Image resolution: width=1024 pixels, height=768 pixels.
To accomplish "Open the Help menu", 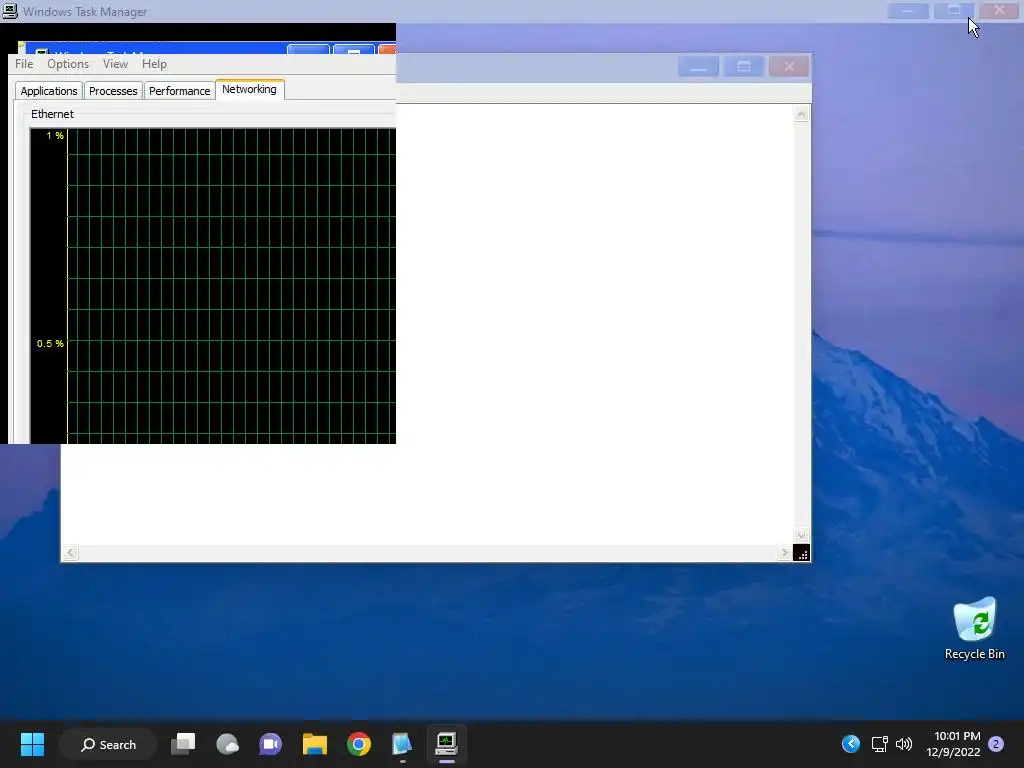I will pyautogui.click(x=154, y=64).
